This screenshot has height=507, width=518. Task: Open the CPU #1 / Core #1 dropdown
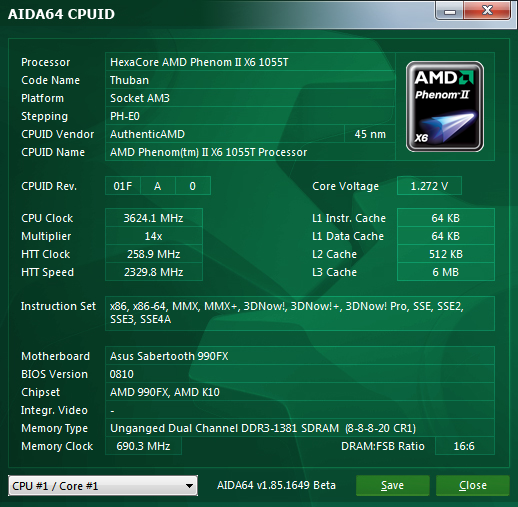(103, 486)
